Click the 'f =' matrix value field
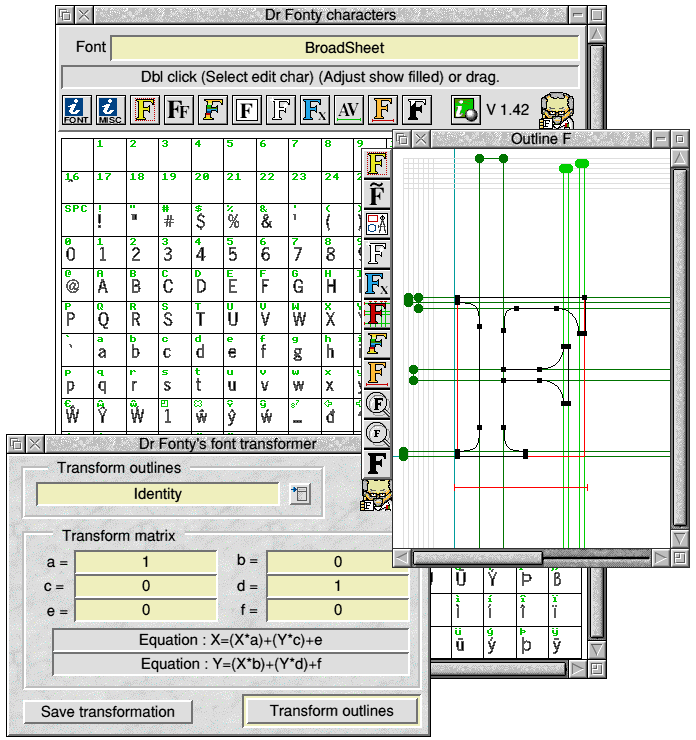 (x=337, y=610)
